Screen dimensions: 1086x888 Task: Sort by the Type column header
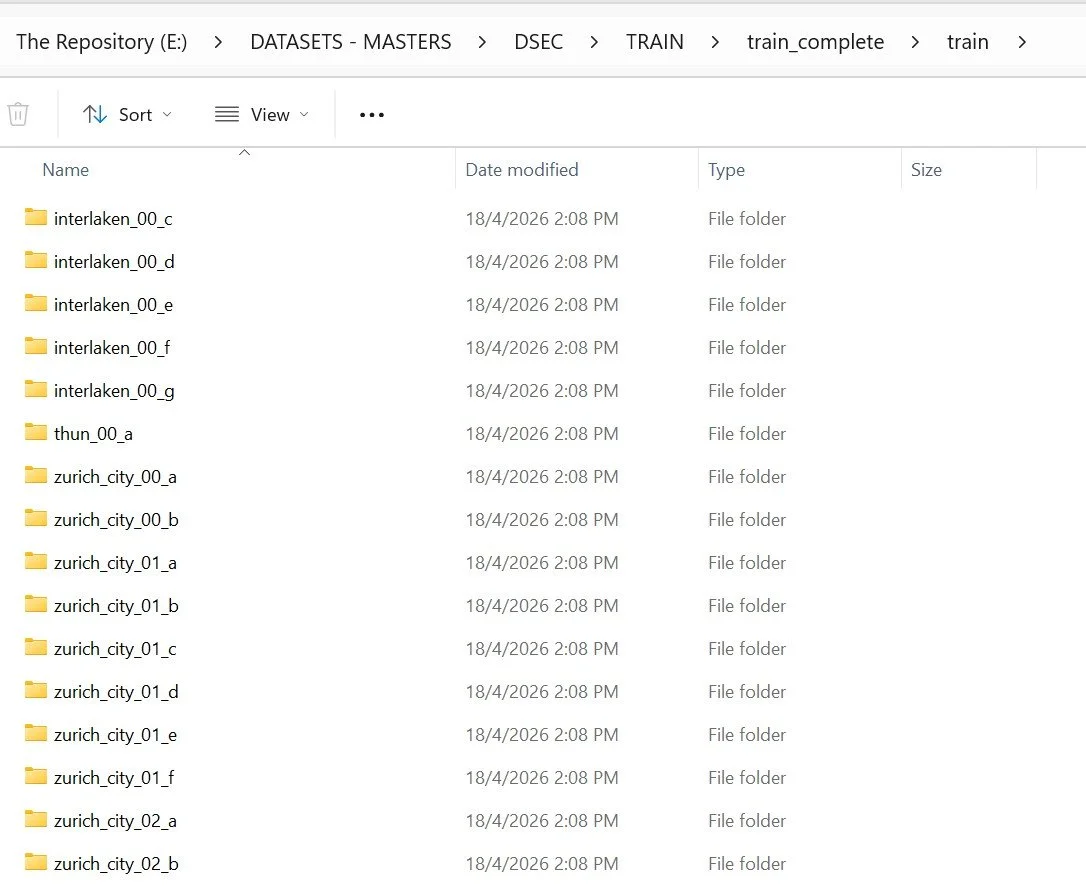727,170
